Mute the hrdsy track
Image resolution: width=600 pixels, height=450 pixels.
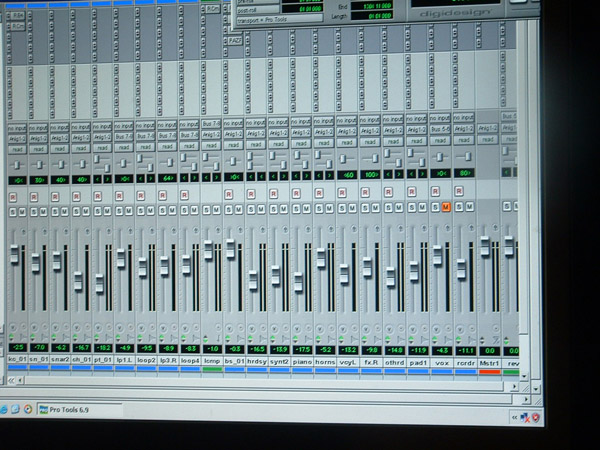point(261,209)
